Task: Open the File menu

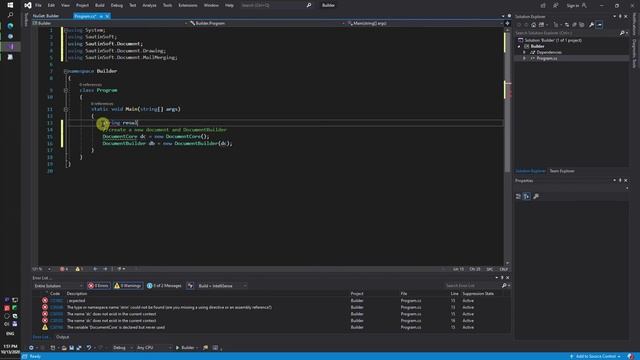Action: coord(38,5)
